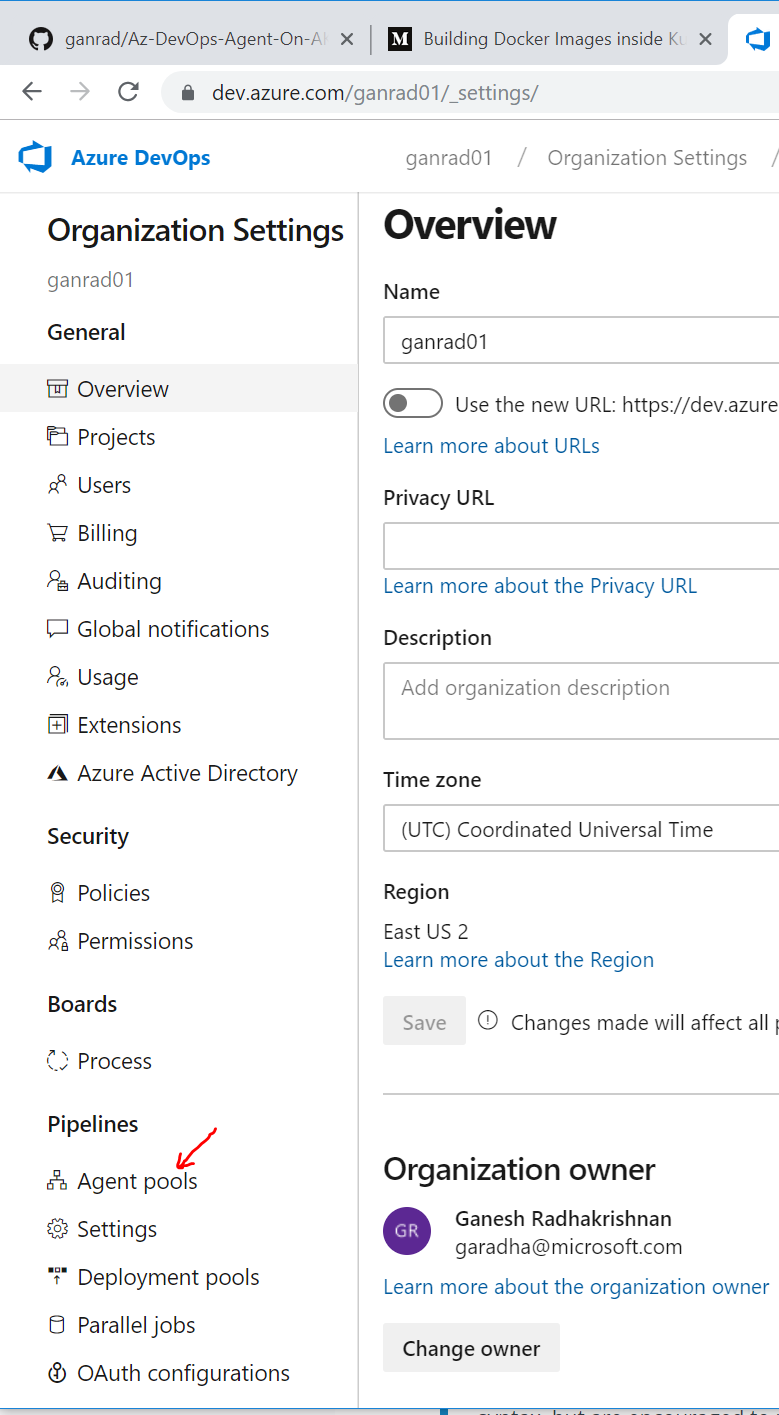Viewport: 779px width, 1415px height.
Task: Click the Description text area
Action: 580,702
